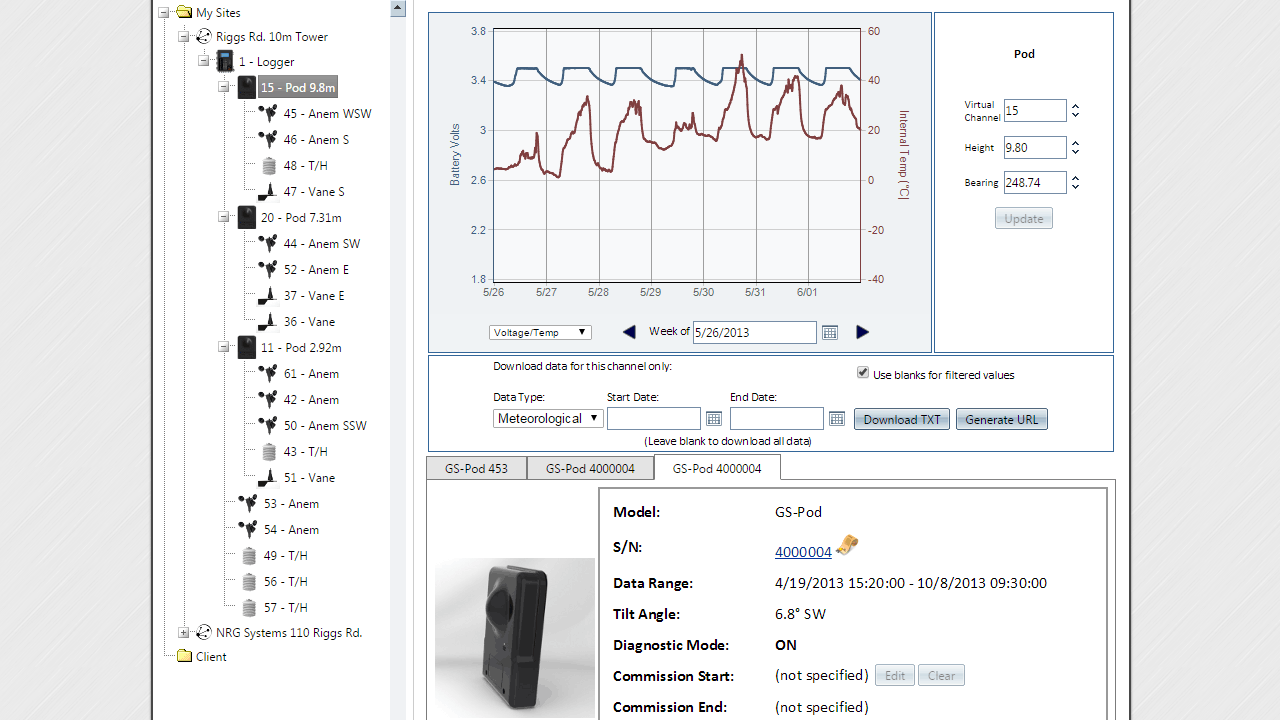This screenshot has height=720, width=1280.
Task: Increase the Bearing stepper value
Action: click(x=1075, y=178)
